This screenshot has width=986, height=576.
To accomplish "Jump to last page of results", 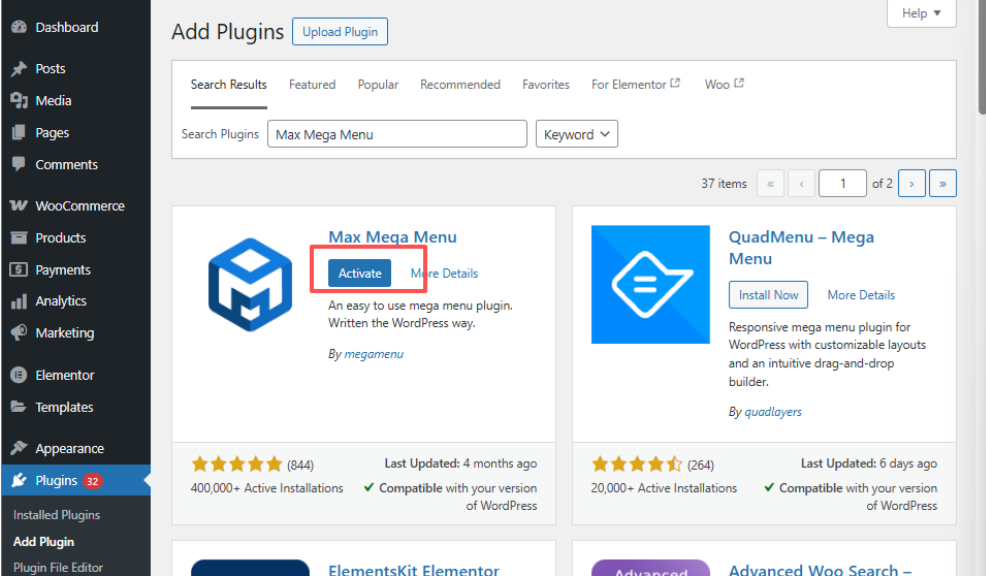I will [942, 183].
